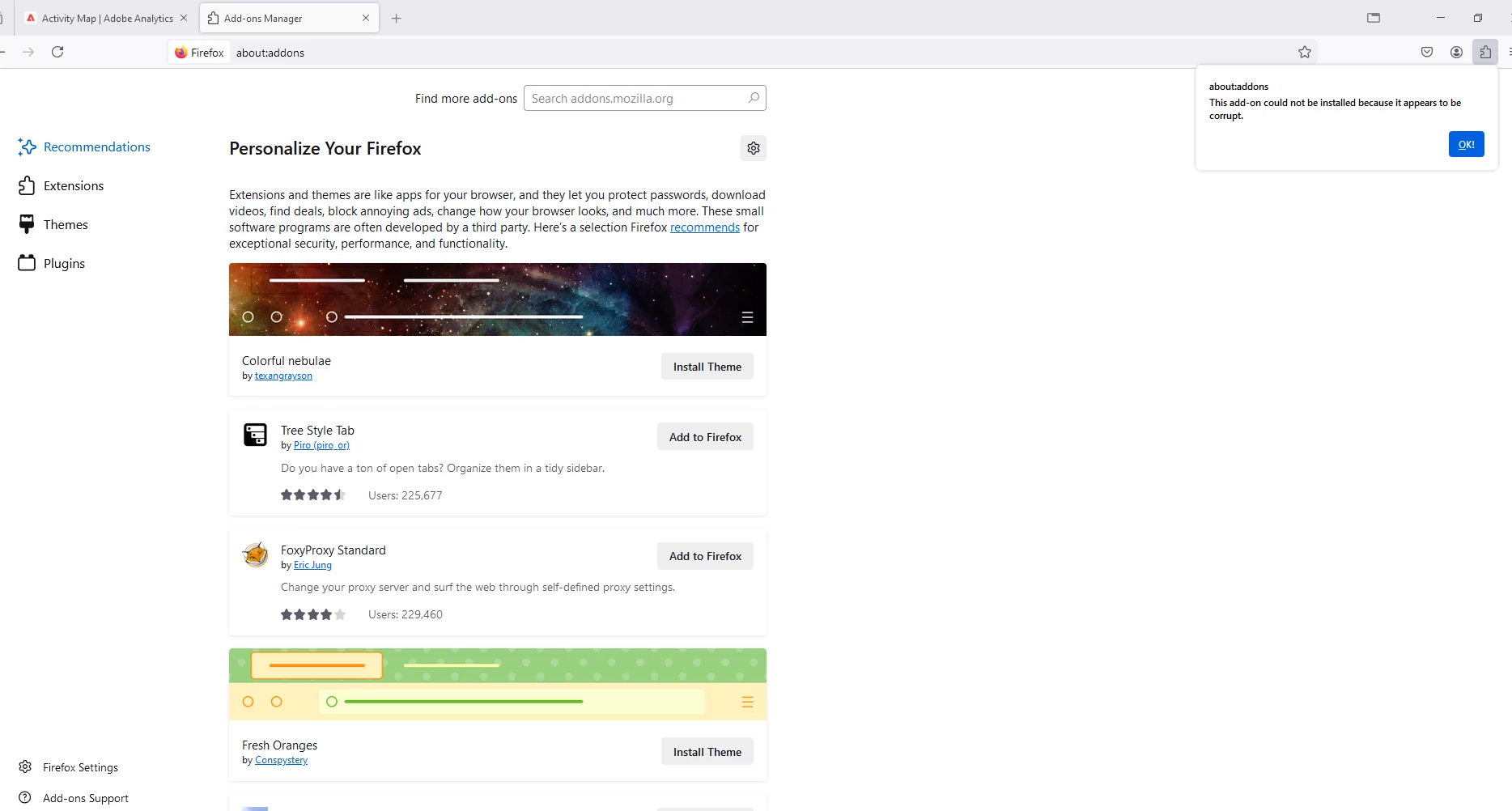Viewport: 1512px width, 811px height.
Task: Click the Fresh Oranges theme preview image
Action: tap(498, 684)
